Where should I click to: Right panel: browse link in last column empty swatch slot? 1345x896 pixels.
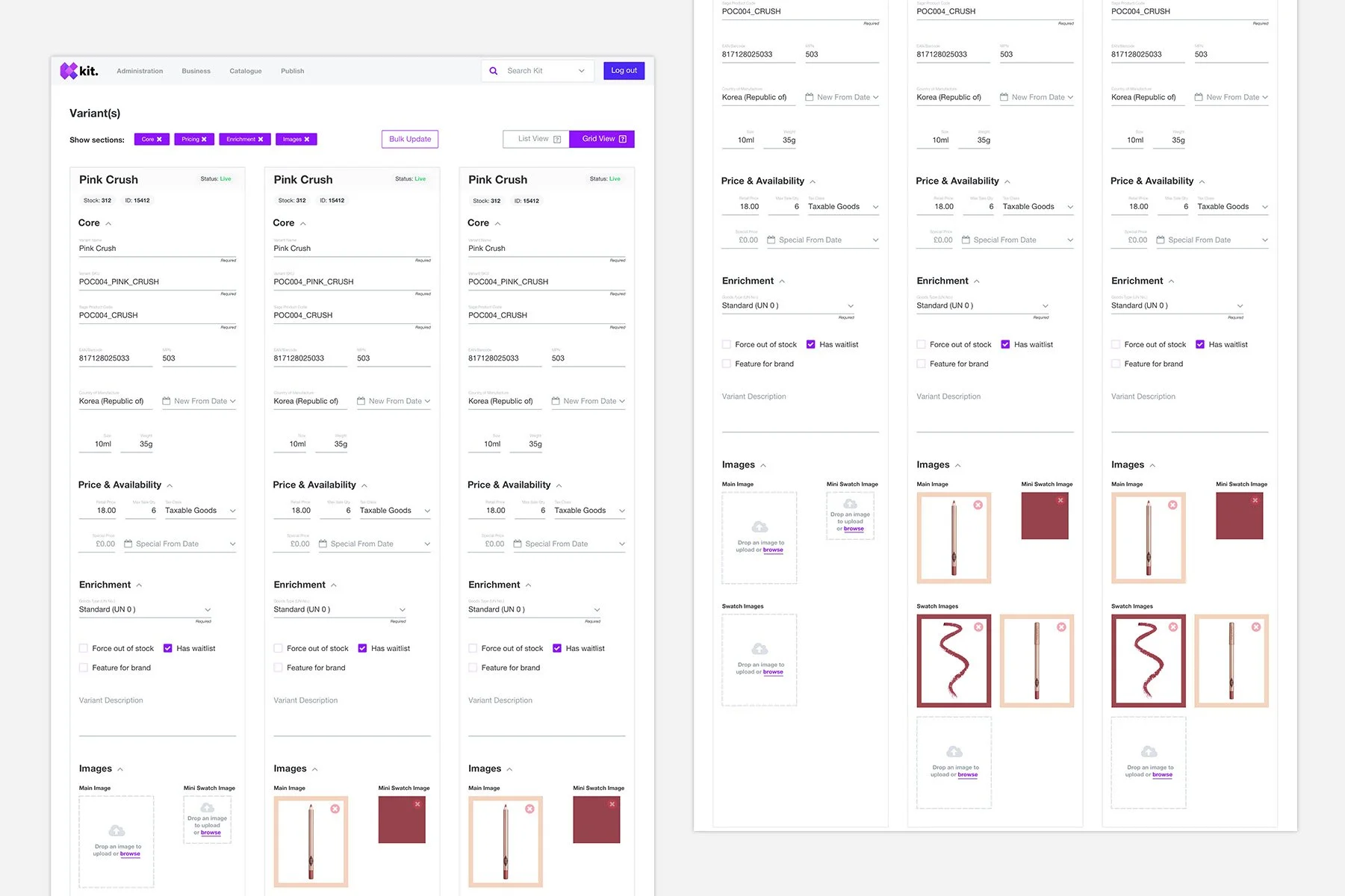point(1162,774)
